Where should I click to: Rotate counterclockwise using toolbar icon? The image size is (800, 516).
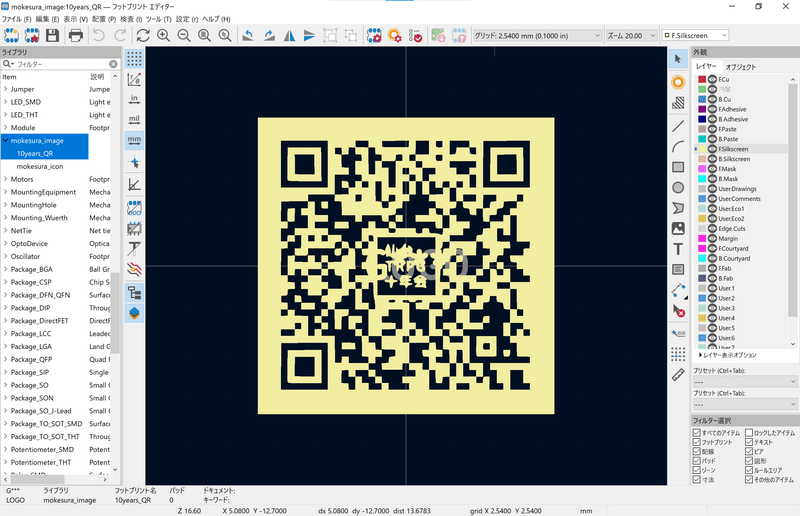click(248, 36)
